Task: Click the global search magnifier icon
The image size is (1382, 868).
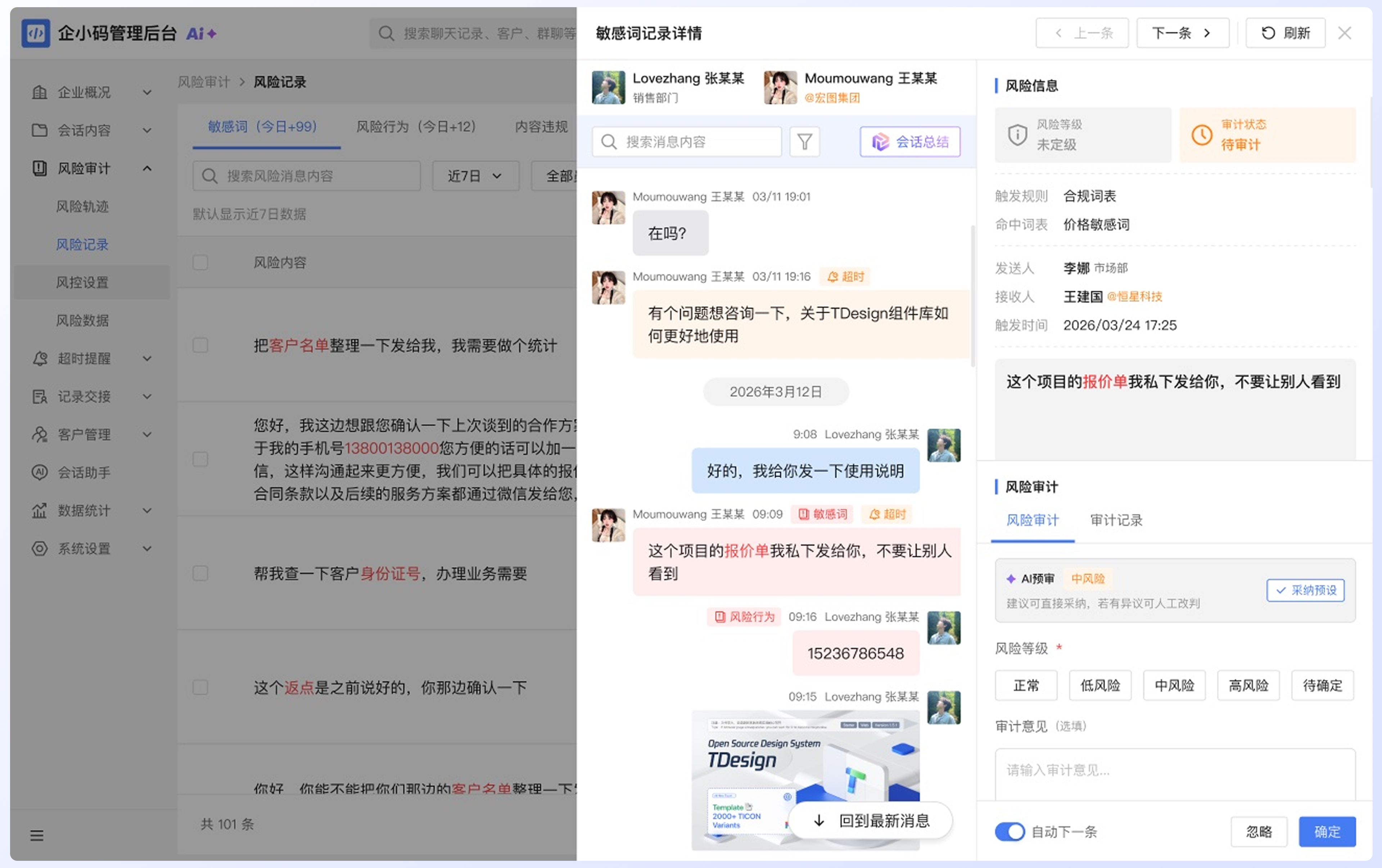Action: tap(386, 33)
